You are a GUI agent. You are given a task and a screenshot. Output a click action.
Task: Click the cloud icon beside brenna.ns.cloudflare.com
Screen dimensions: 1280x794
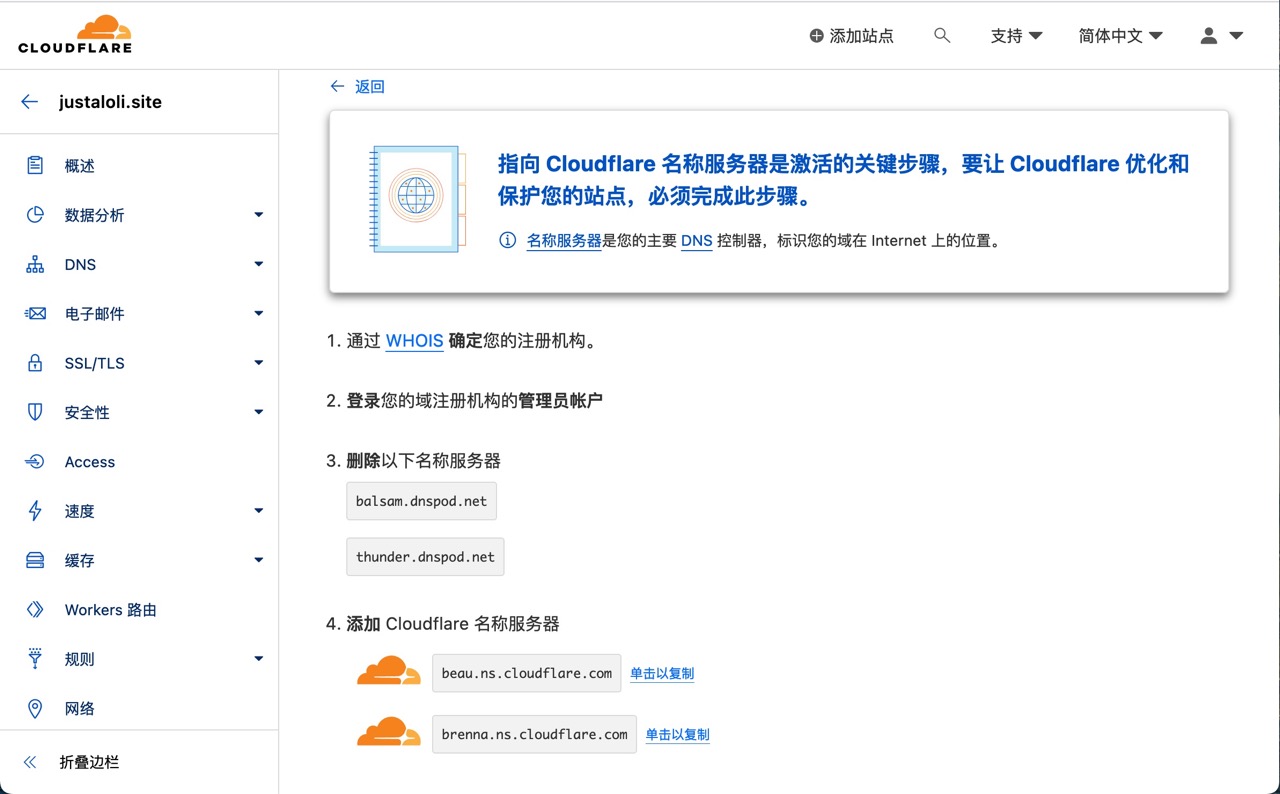(x=389, y=732)
